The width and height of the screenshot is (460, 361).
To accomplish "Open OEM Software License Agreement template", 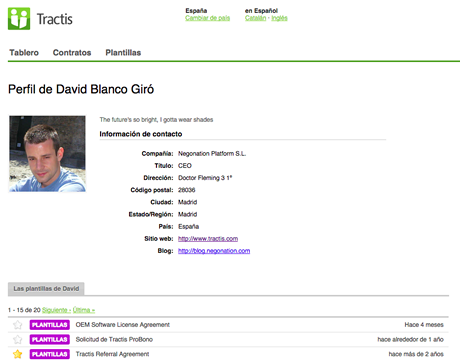I will (x=123, y=325).
